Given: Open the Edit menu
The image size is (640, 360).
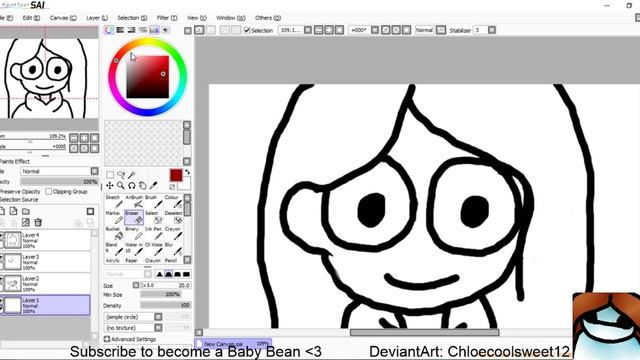Looking at the screenshot, I should (31, 18).
